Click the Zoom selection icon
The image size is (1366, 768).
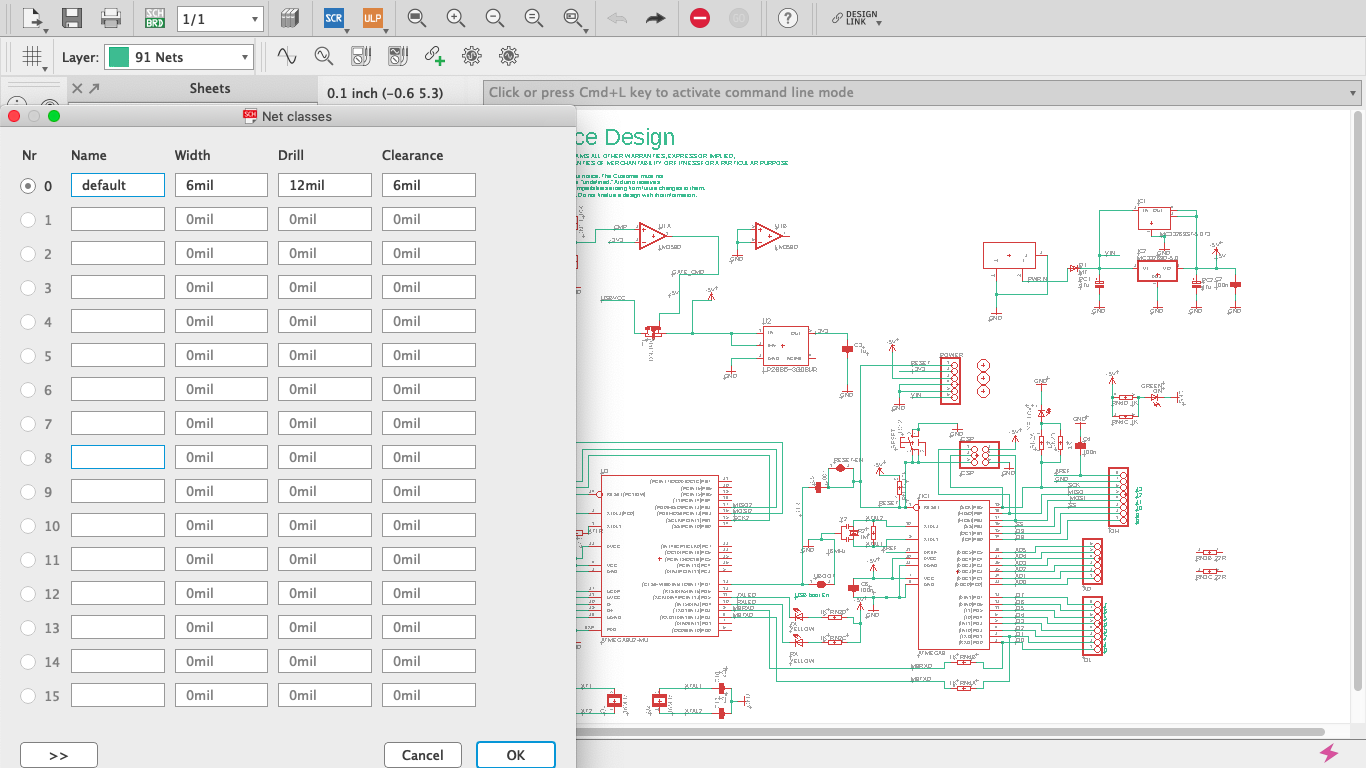tap(573, 18)
